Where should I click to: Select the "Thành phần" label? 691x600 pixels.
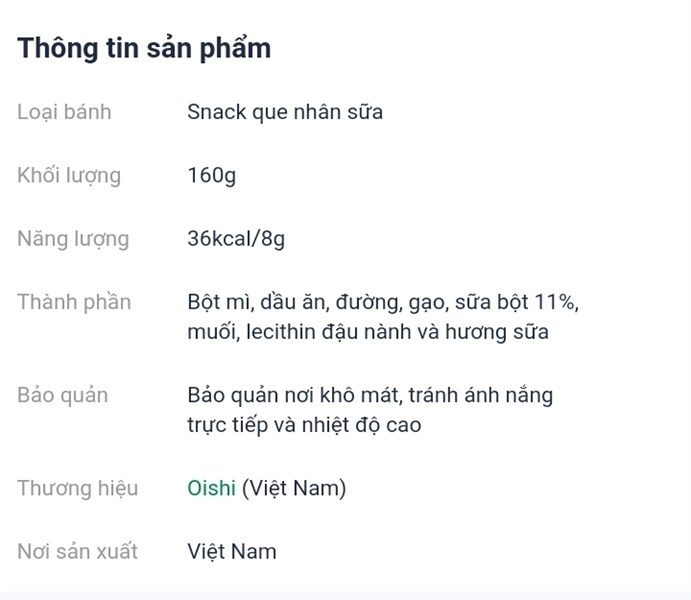click(x=74, y=302)
